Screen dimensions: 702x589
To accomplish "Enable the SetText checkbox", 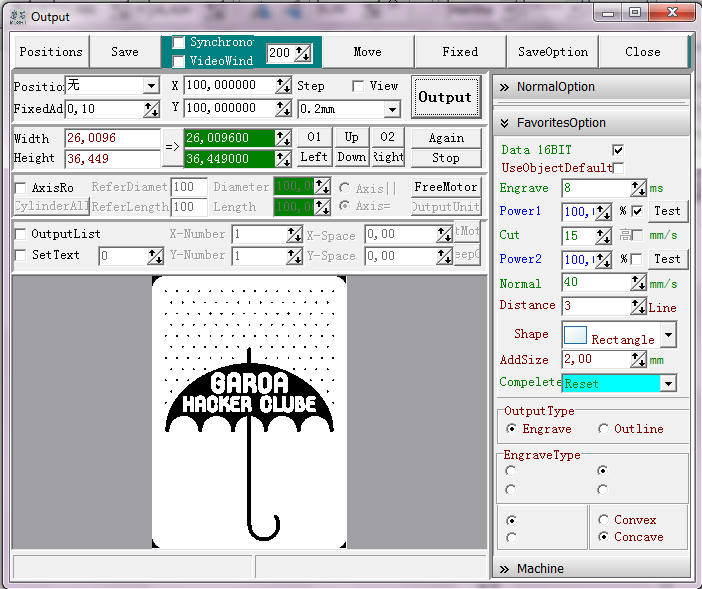I will (21, 255).
